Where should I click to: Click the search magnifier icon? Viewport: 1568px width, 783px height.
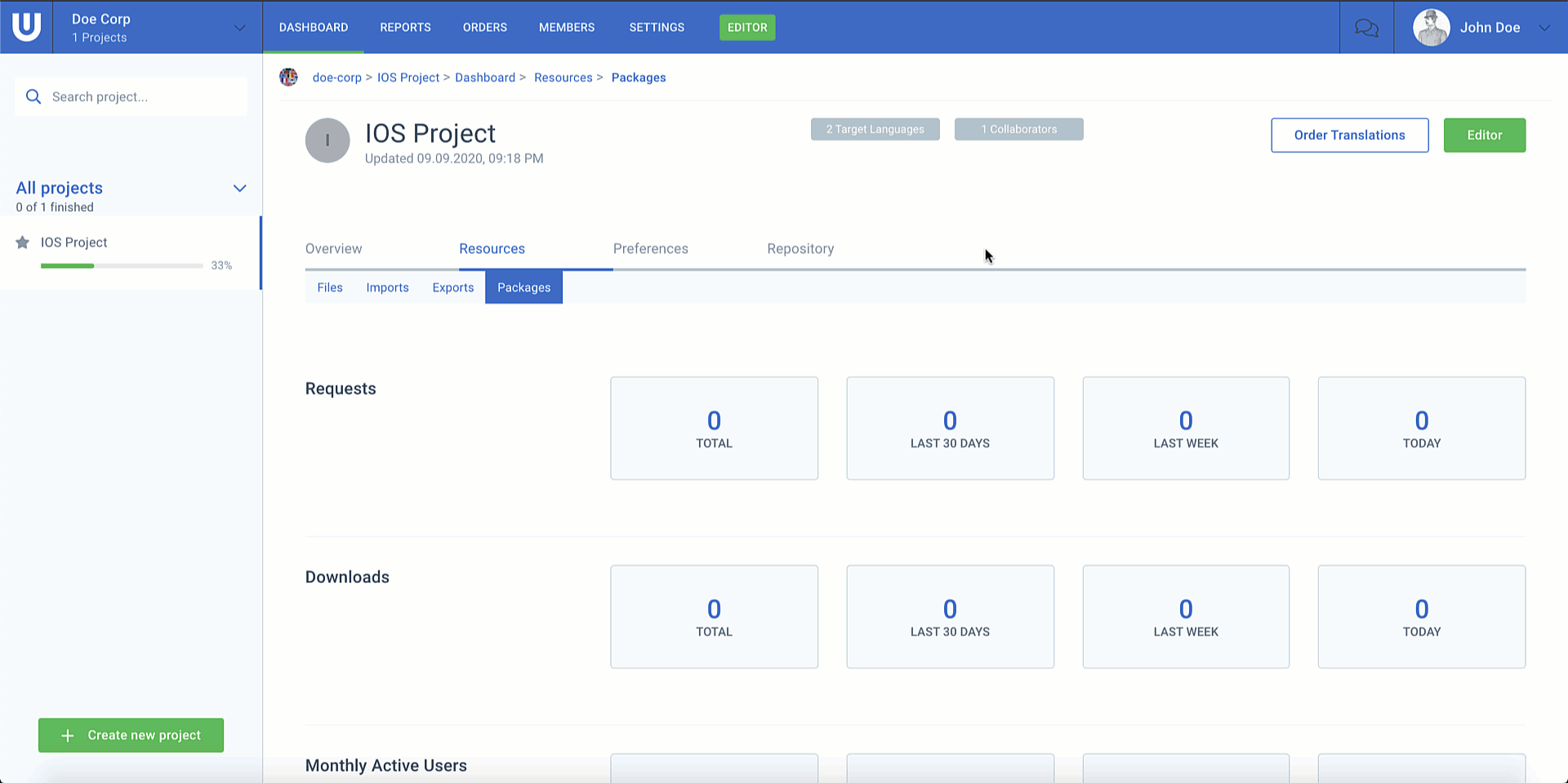[x=33, y=96]
